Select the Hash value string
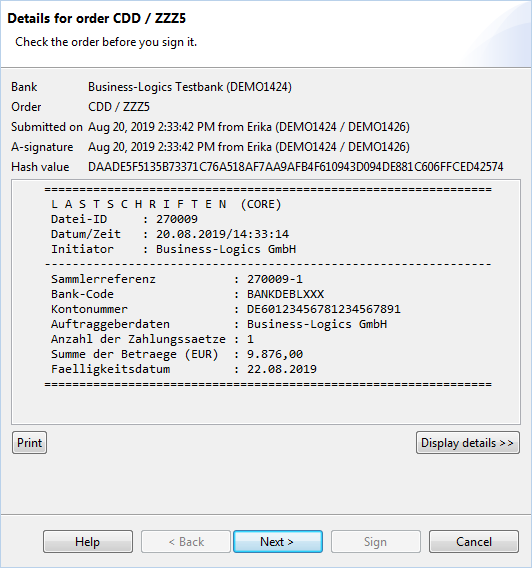The height and width of the screenshot is (568, 532). [296, 167]
